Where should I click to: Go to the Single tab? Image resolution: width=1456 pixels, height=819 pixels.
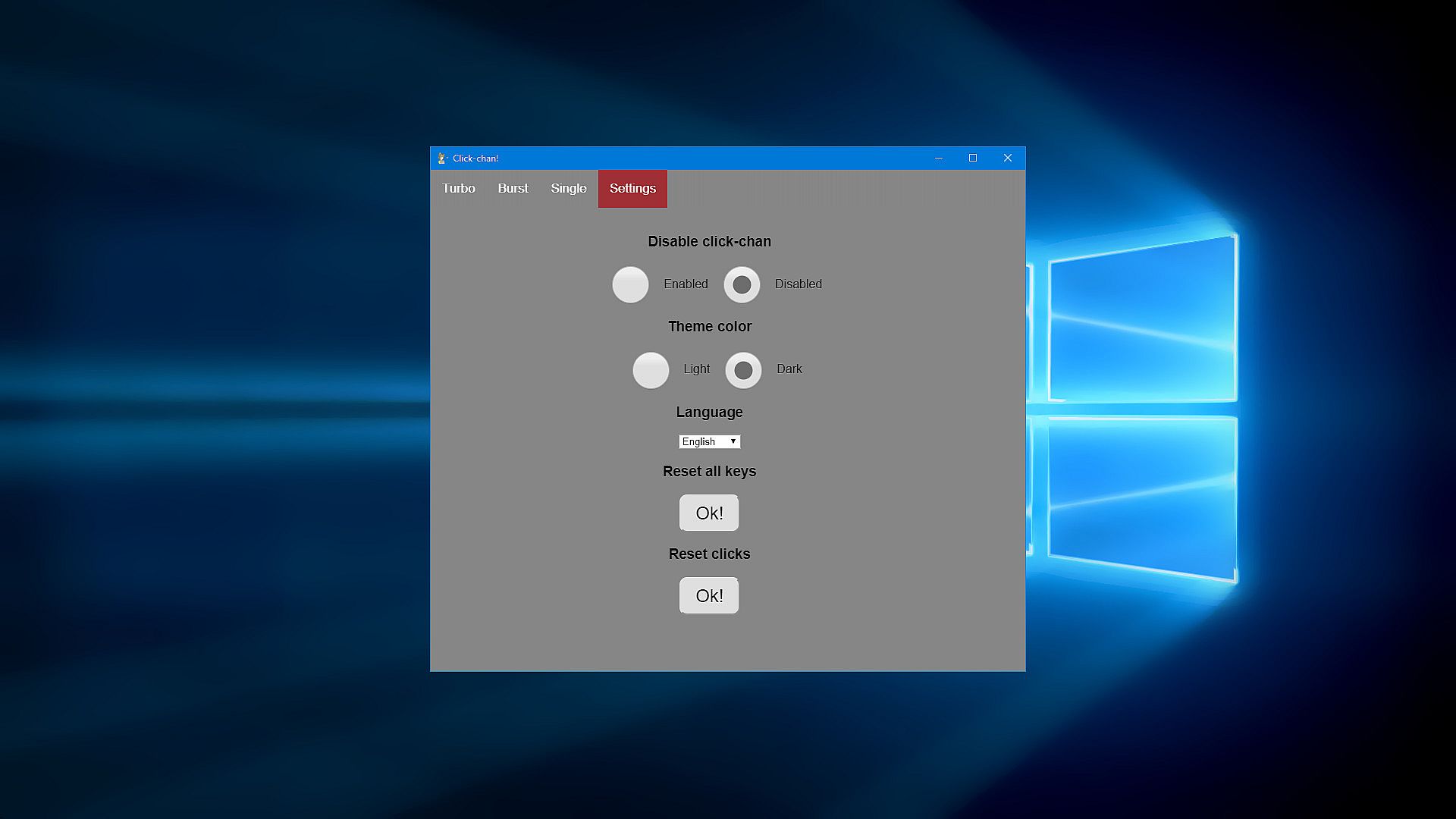(x=569, y=189)
